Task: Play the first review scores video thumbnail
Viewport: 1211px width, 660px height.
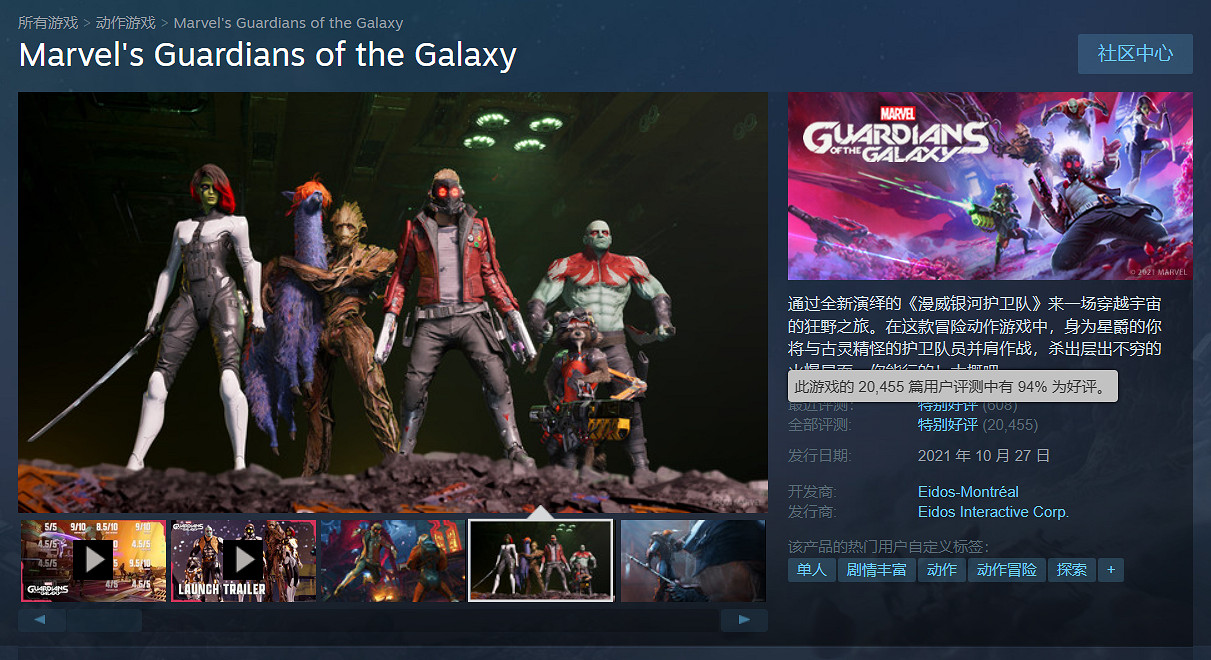Action: 93,560
